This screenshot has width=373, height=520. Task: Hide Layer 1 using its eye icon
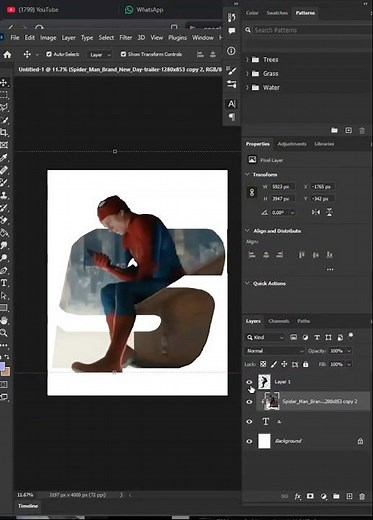pos(249,382)
